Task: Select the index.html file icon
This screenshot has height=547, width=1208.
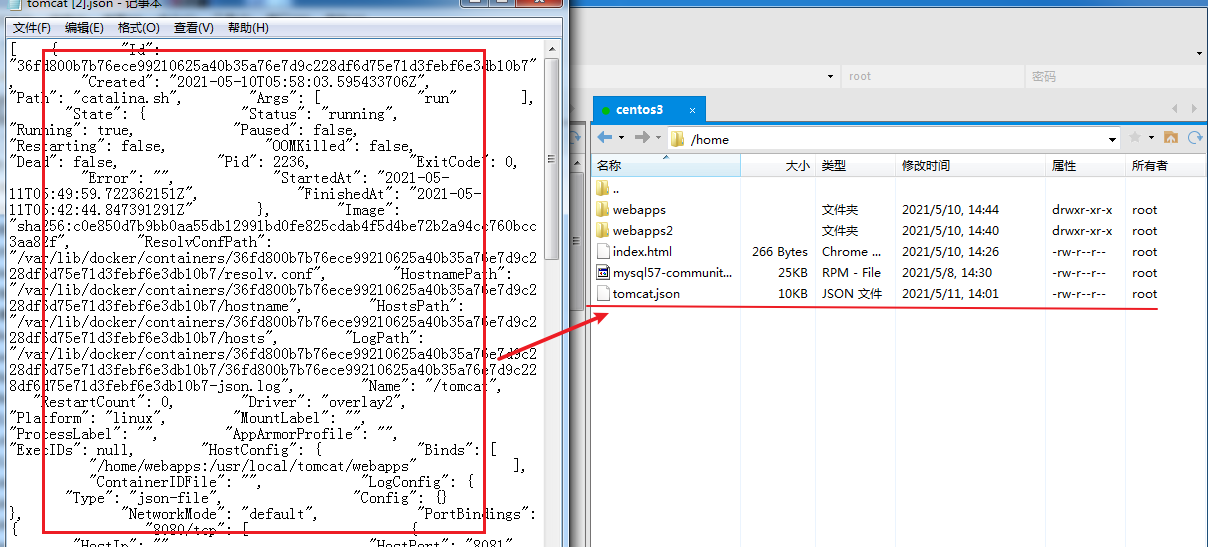Action: pos(602,251)
